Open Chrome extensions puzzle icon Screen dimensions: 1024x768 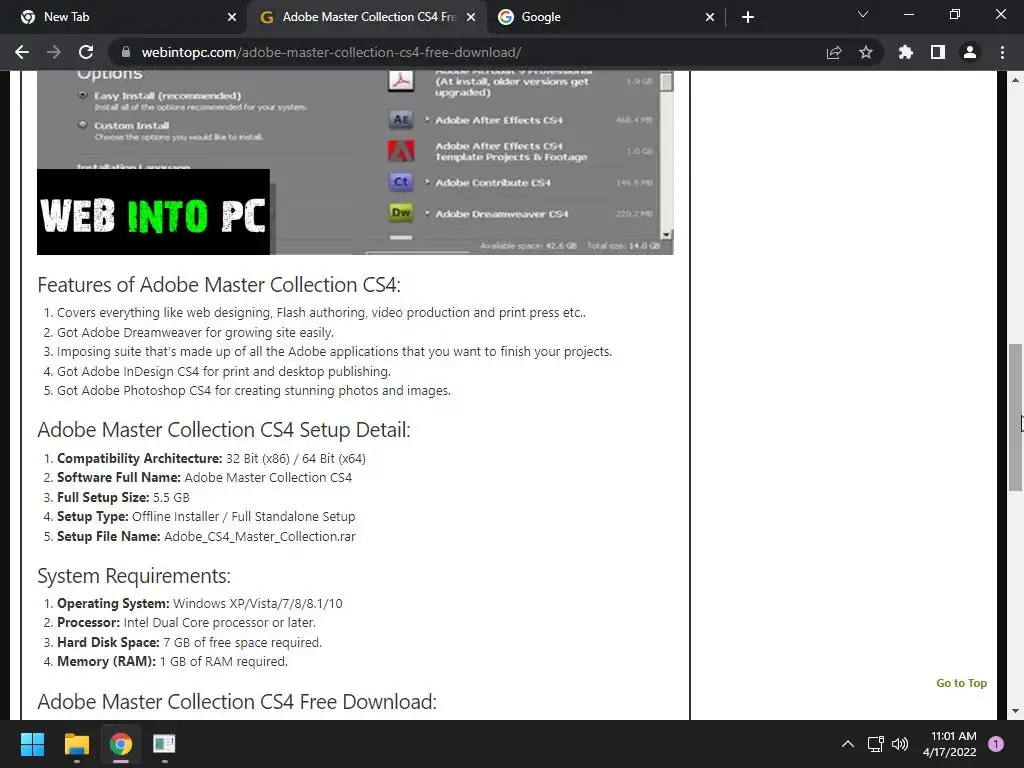(x=906, y=52)
